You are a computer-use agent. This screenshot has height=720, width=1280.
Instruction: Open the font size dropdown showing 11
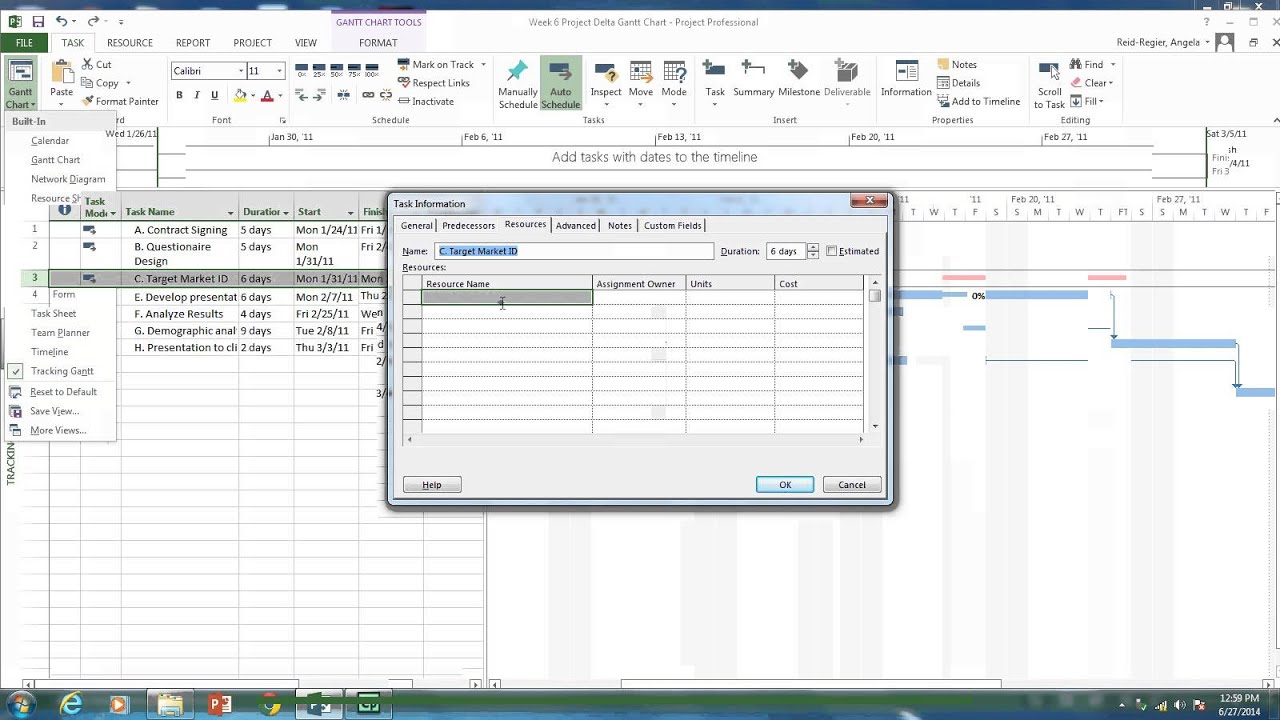[x=279, y=71]
